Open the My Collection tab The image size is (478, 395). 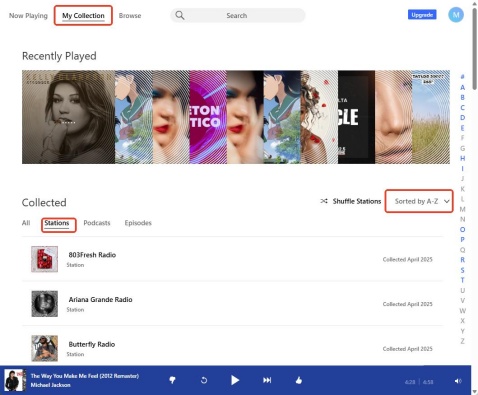[83, 16]
